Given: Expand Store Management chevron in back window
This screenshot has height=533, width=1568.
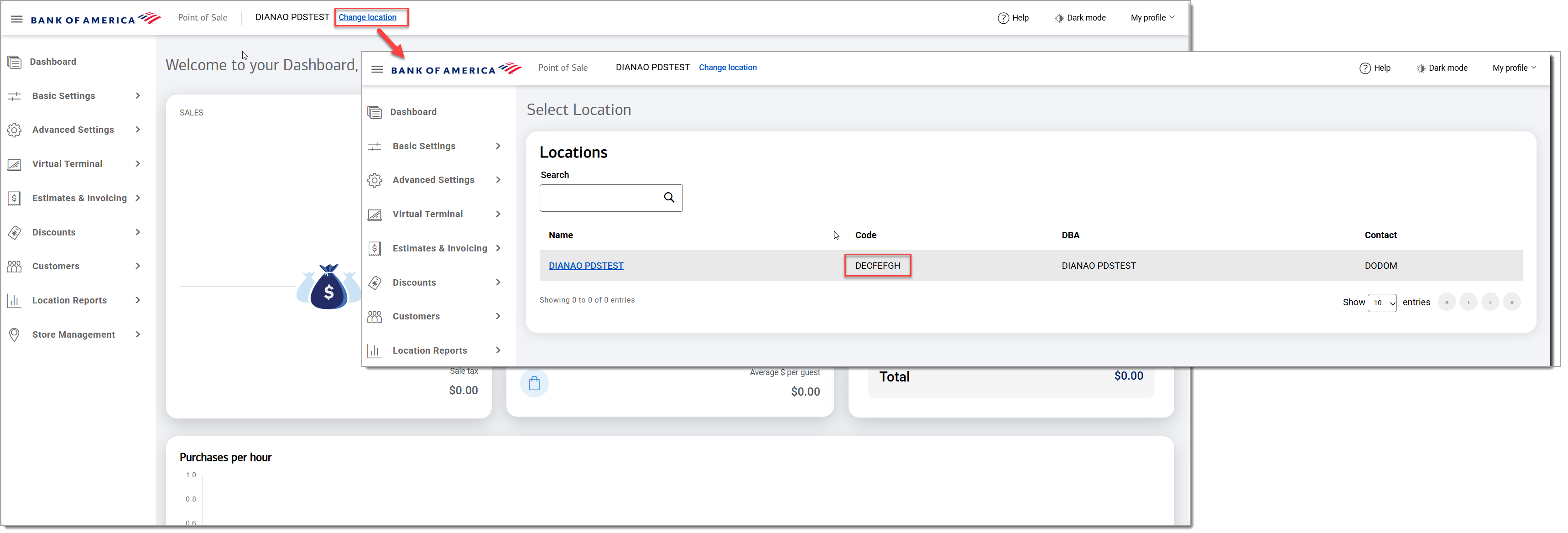Looking at the screenshot, I should click(138, 334).
